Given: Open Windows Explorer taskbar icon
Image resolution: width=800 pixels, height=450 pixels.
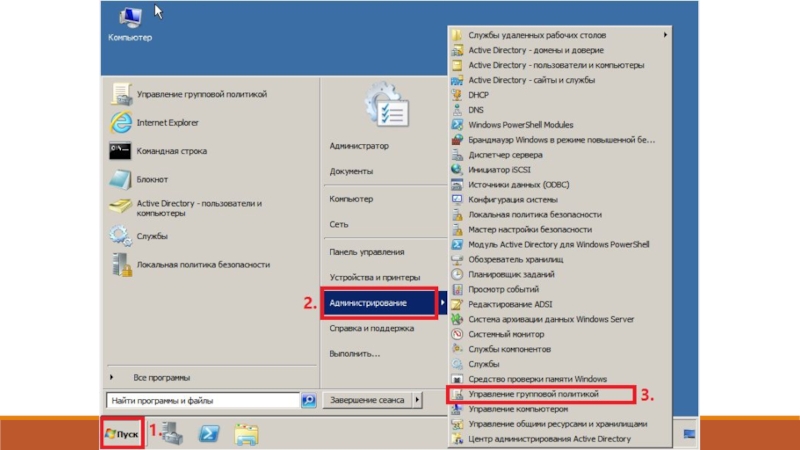Looking at the screenshot, I should point(246,434).
